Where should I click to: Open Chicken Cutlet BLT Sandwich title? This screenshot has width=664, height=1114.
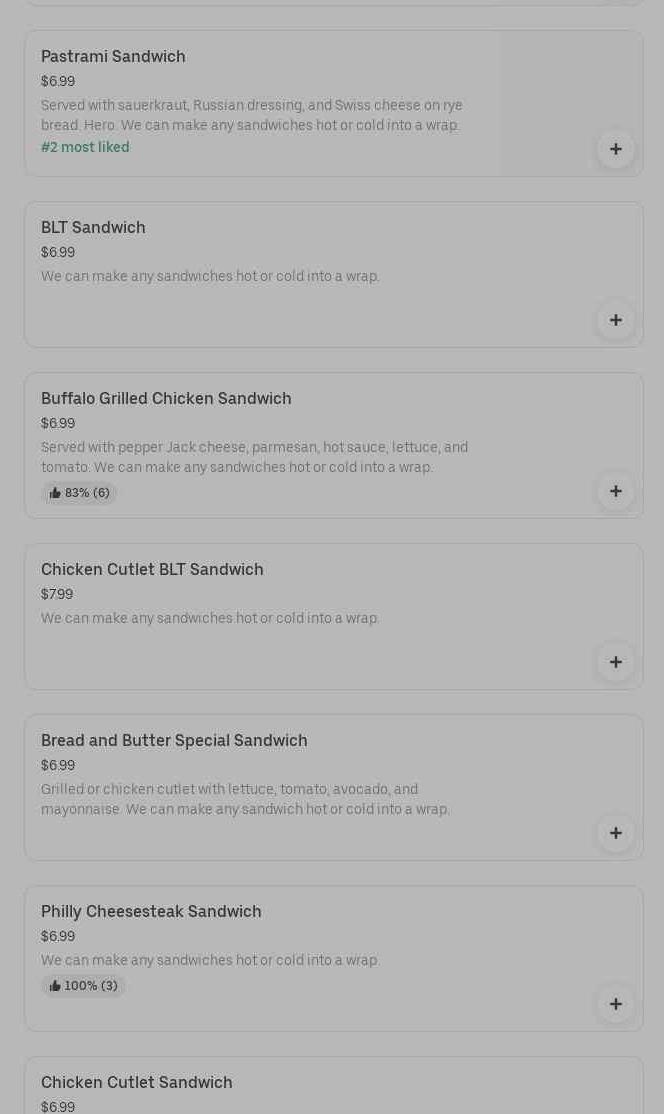point(152,570)
